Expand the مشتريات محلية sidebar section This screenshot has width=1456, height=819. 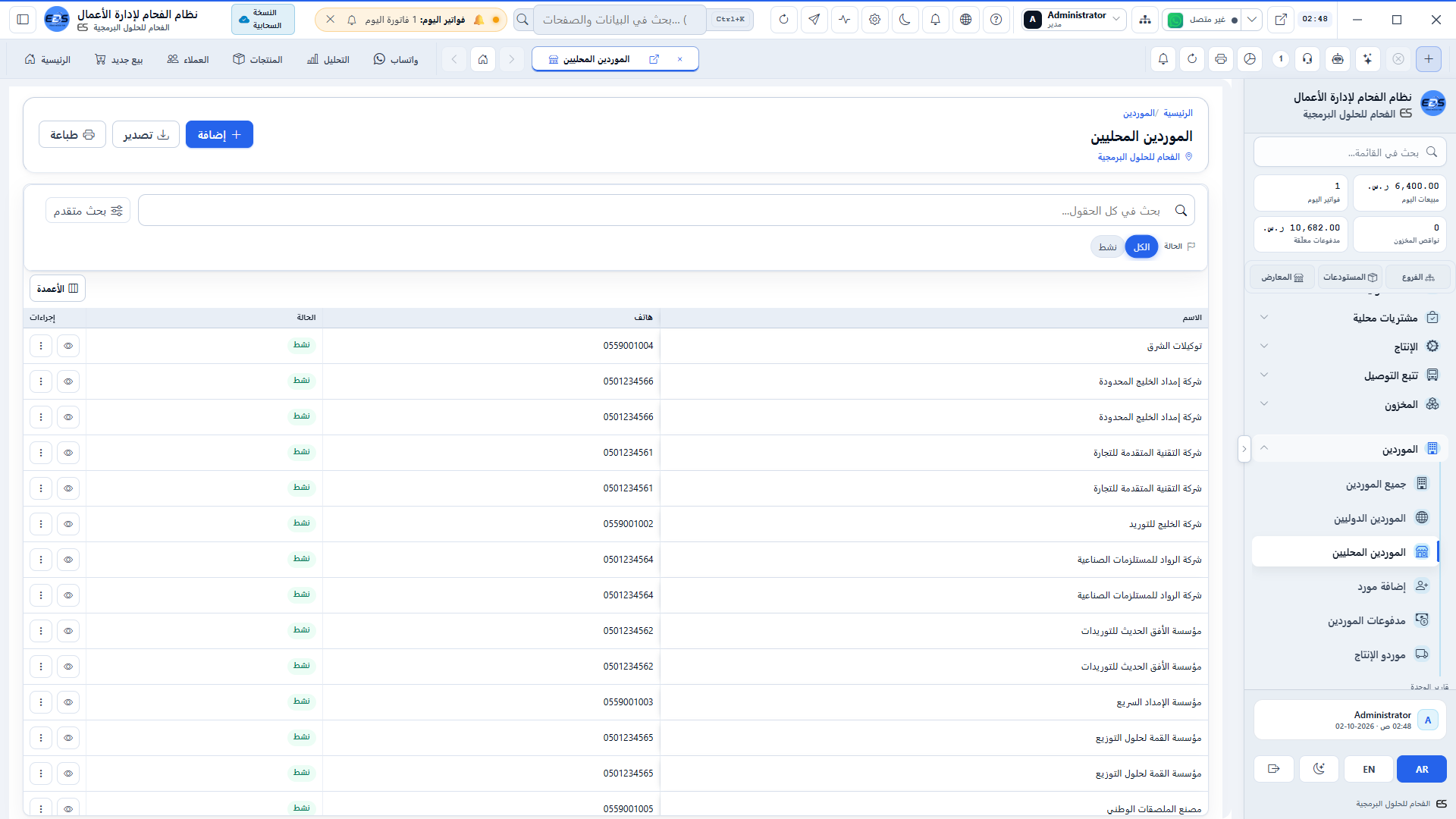(1350, 318)
